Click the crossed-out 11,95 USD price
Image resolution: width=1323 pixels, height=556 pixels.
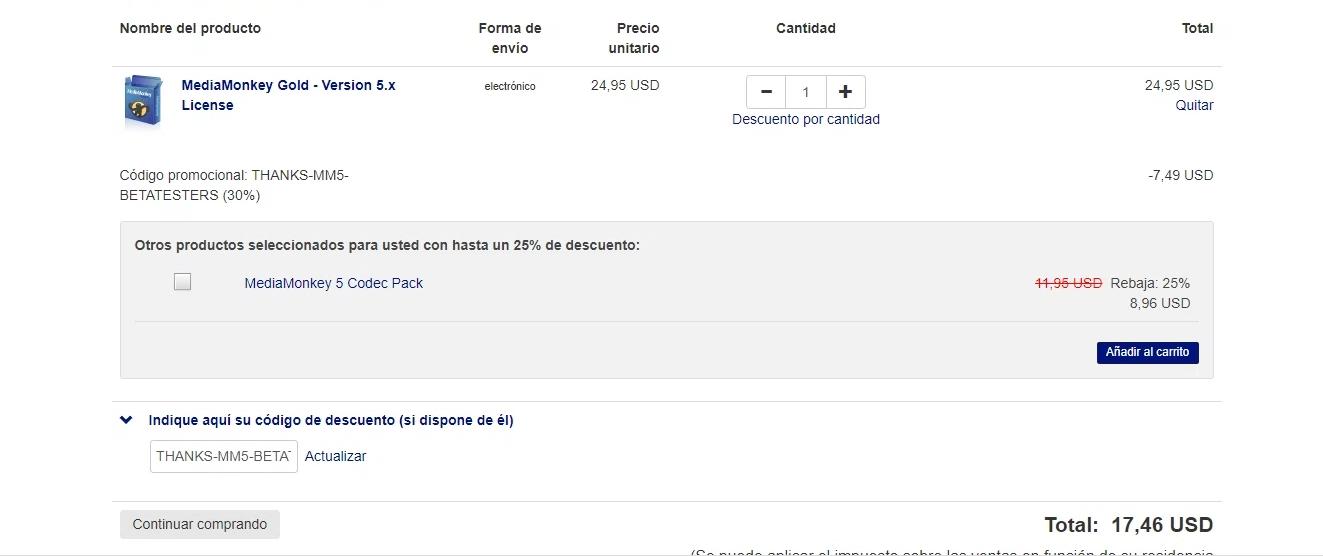pos(1068,283)
